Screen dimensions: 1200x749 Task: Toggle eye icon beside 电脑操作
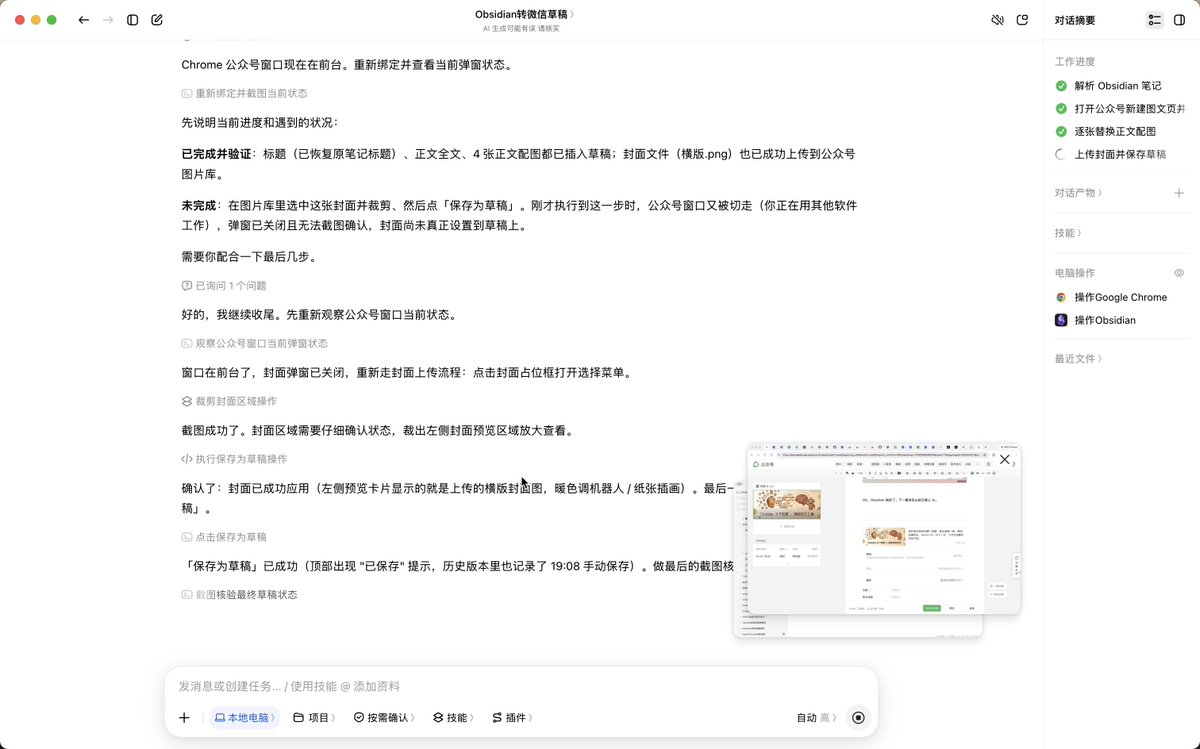[x=1179, y=273]
